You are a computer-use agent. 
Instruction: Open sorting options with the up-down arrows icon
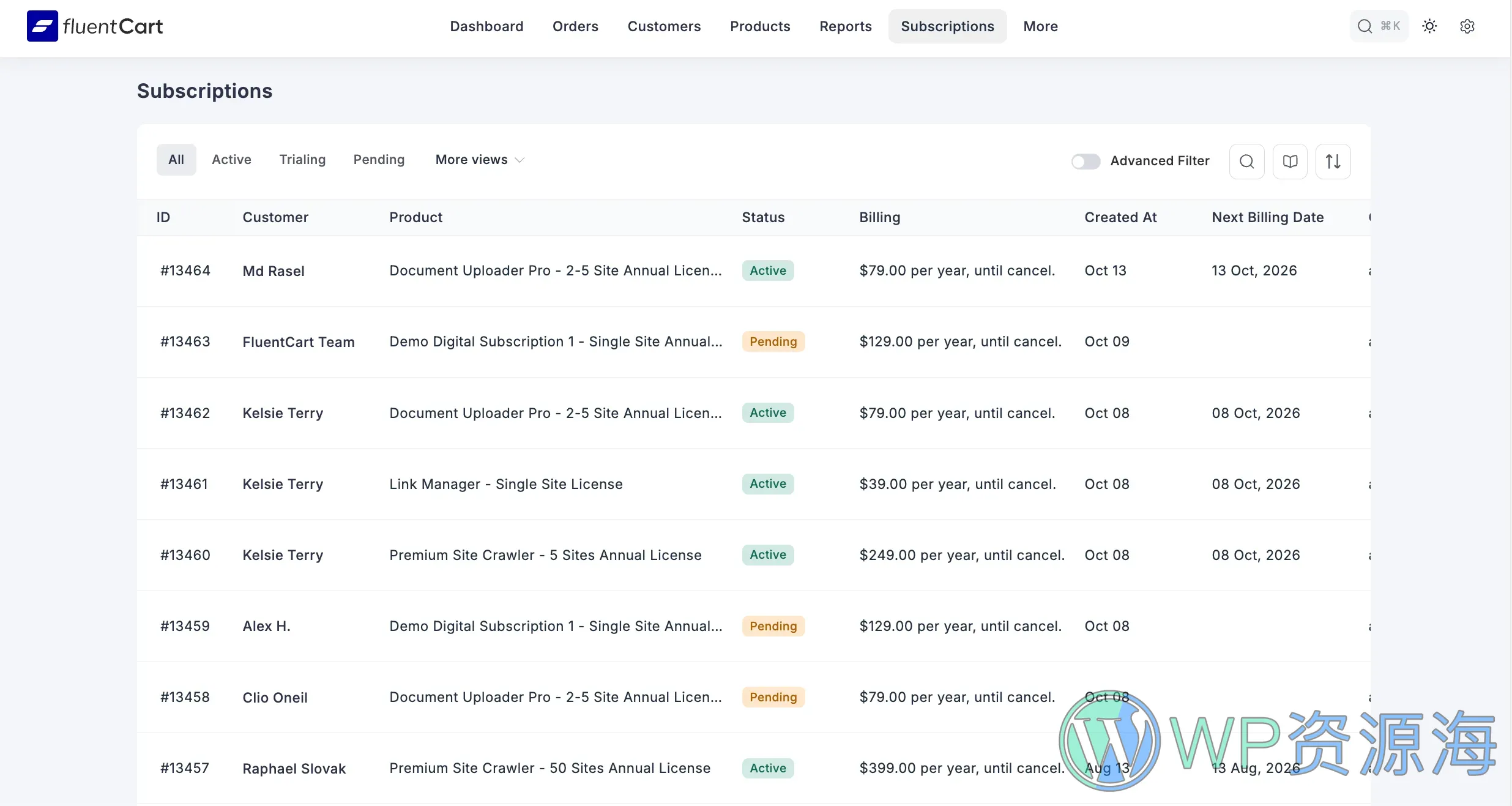click(x=1333, y=161)
